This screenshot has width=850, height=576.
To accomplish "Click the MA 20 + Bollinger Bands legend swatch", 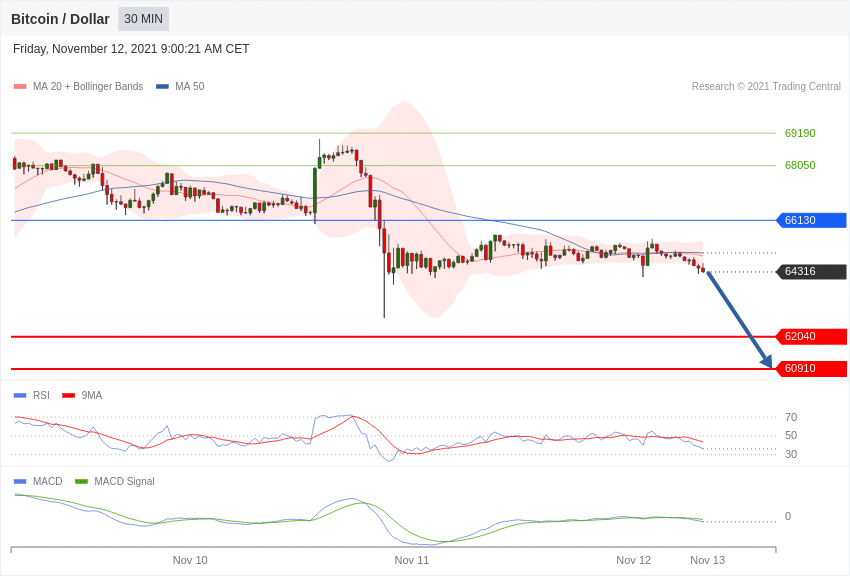I will coord(20,87).
